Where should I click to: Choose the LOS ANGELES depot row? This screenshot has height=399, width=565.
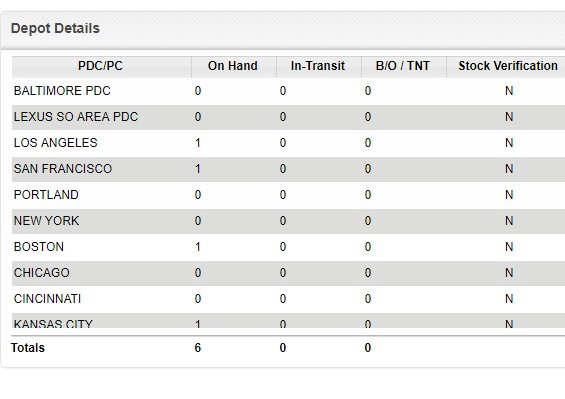click(288, 143)
